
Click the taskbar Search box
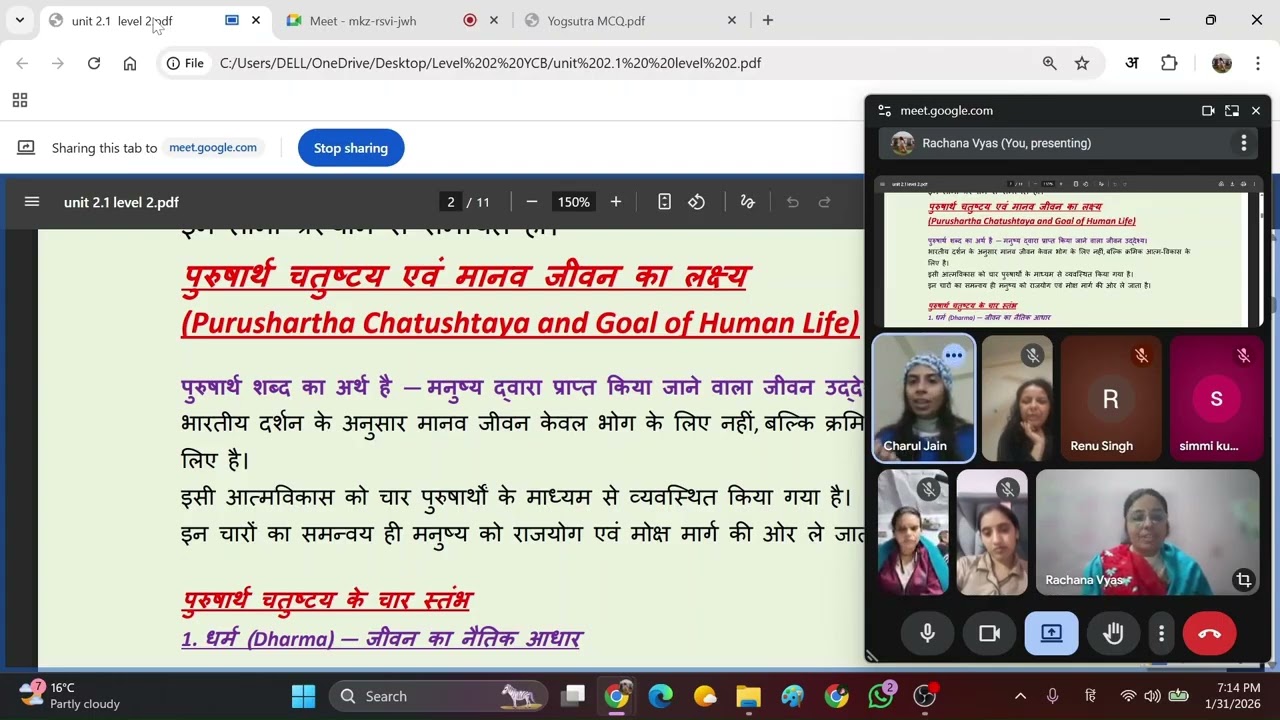(438, 696)
